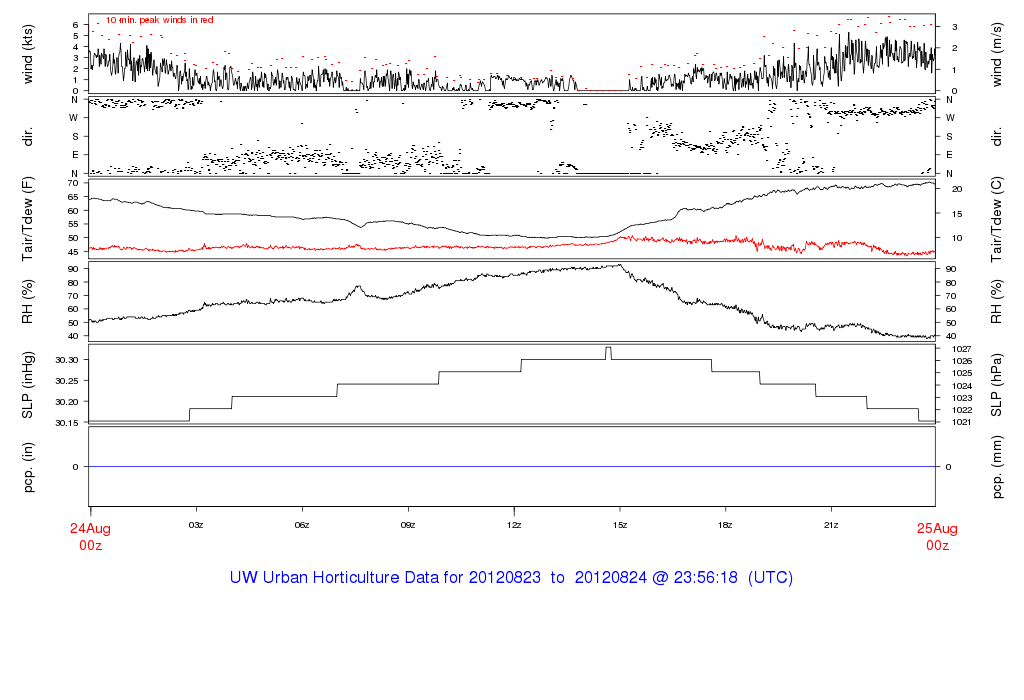The image size is (1024, 700).
Task: Click the '90' tick on left RH axis
Action: click(73, 269)
